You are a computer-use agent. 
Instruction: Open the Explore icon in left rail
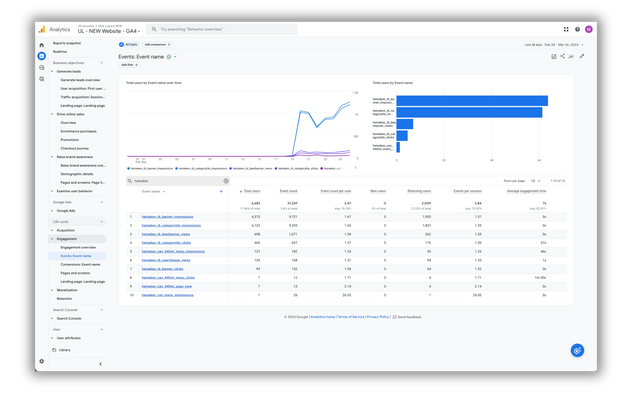pos(42,67)
